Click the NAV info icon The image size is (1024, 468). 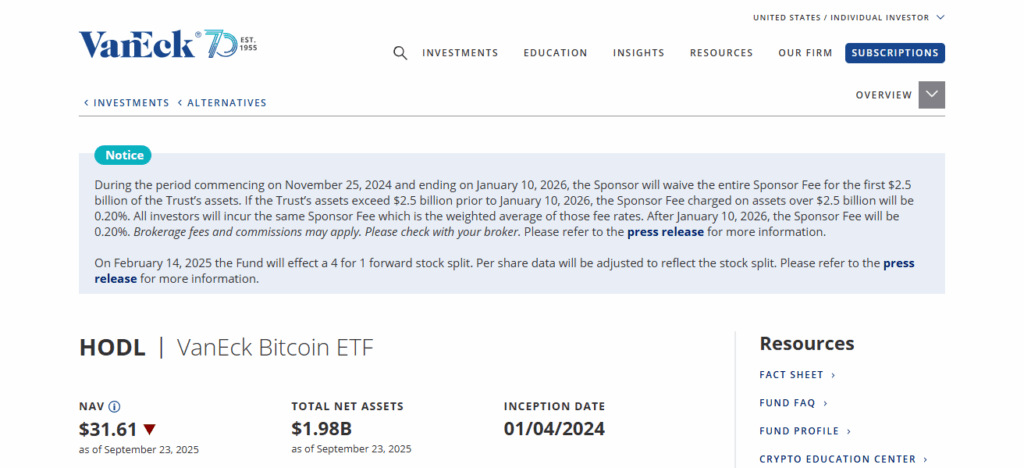pos(114,407)
